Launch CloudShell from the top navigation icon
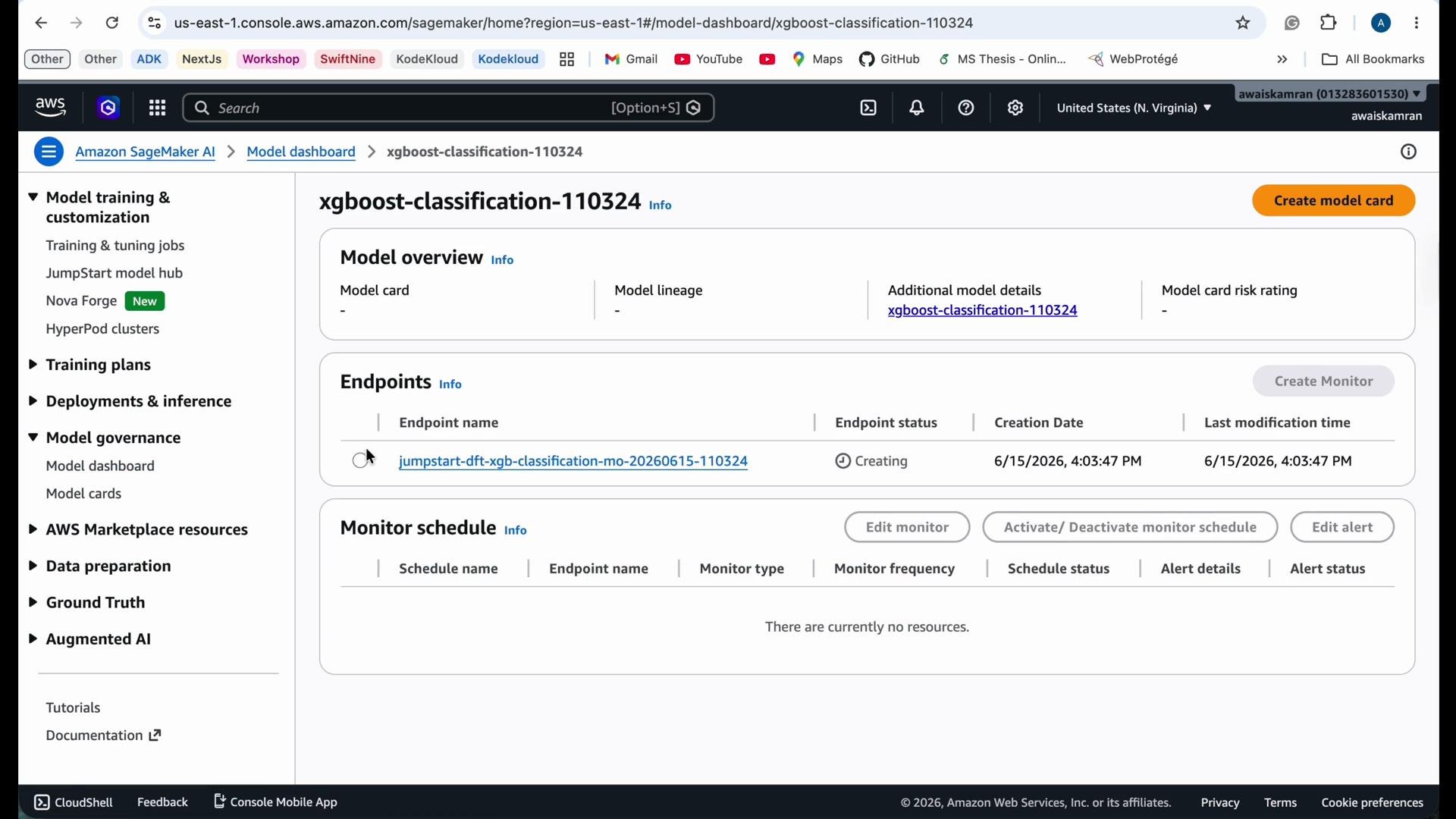The width and height of the screenshot is (1456, 819). pos(869,108)
